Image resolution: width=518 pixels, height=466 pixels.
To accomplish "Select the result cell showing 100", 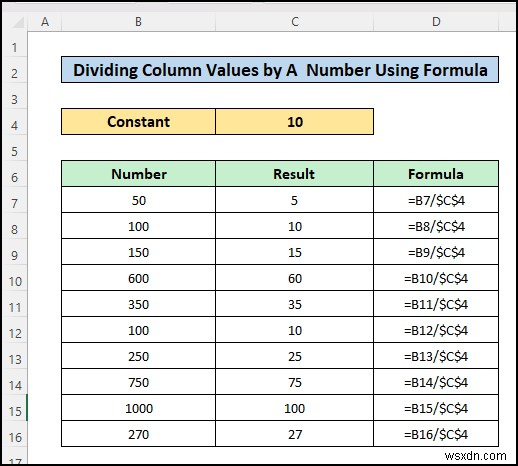I will point(295,408).
